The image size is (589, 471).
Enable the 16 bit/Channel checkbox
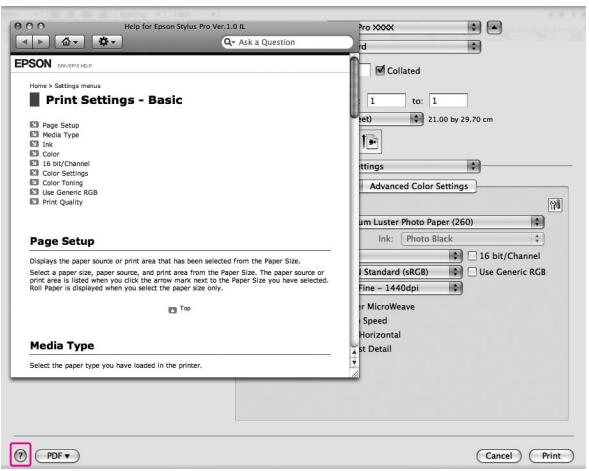coord(472,256)
